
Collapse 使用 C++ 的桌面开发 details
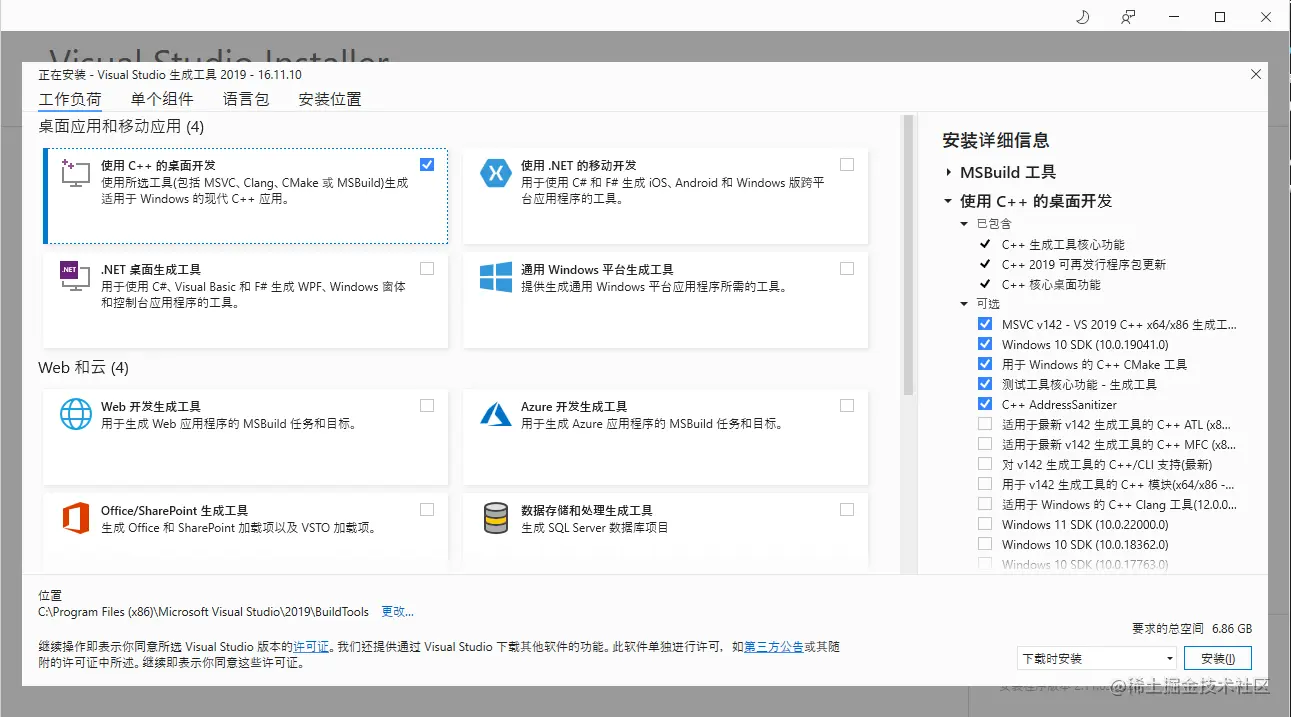948,201
